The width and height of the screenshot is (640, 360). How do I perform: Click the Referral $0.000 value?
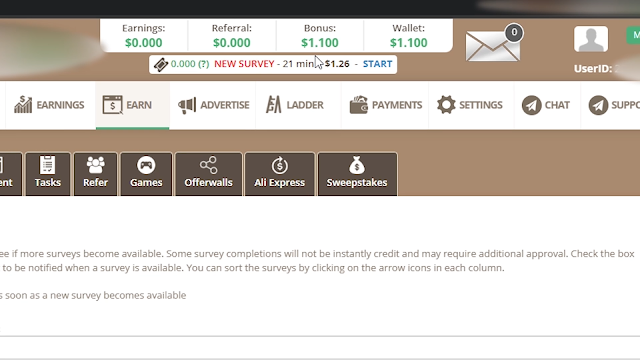(232, 42)
